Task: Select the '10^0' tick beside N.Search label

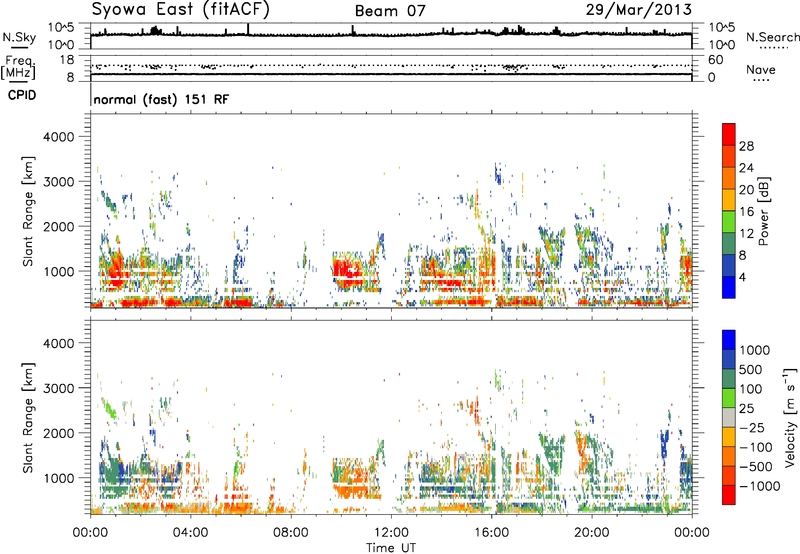Action: [x=721, y=45]
